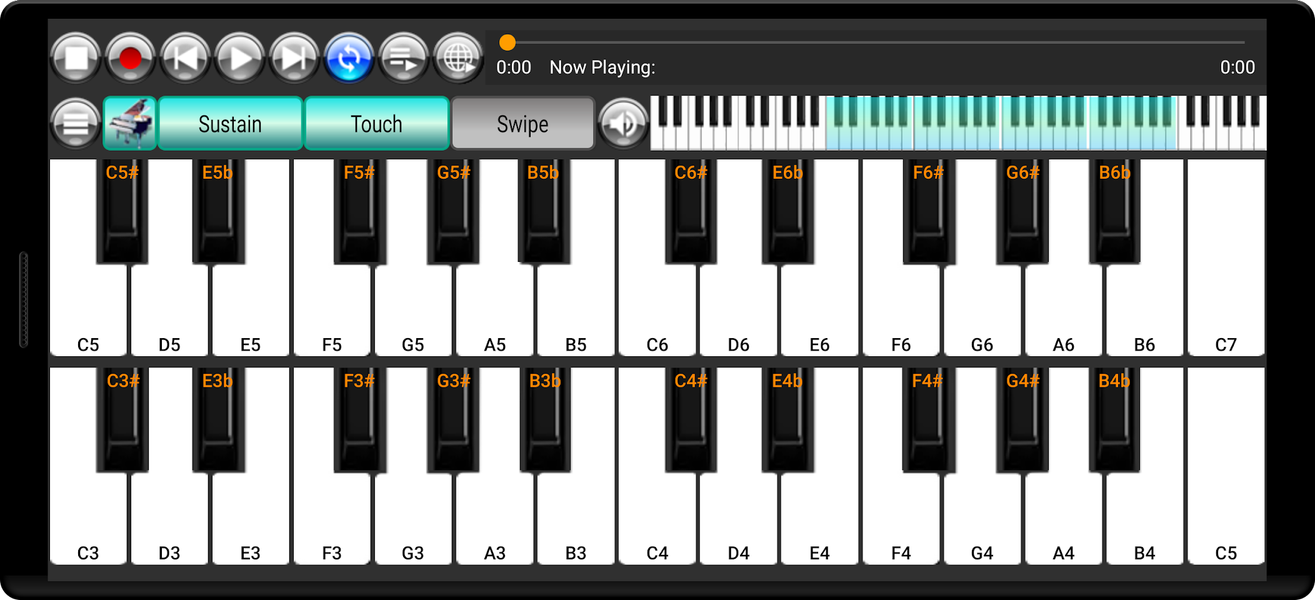This screenshot has width=1315, height=600.
Task: Toggle the blue Loop repeat icon
Action: tap(349, 57)
